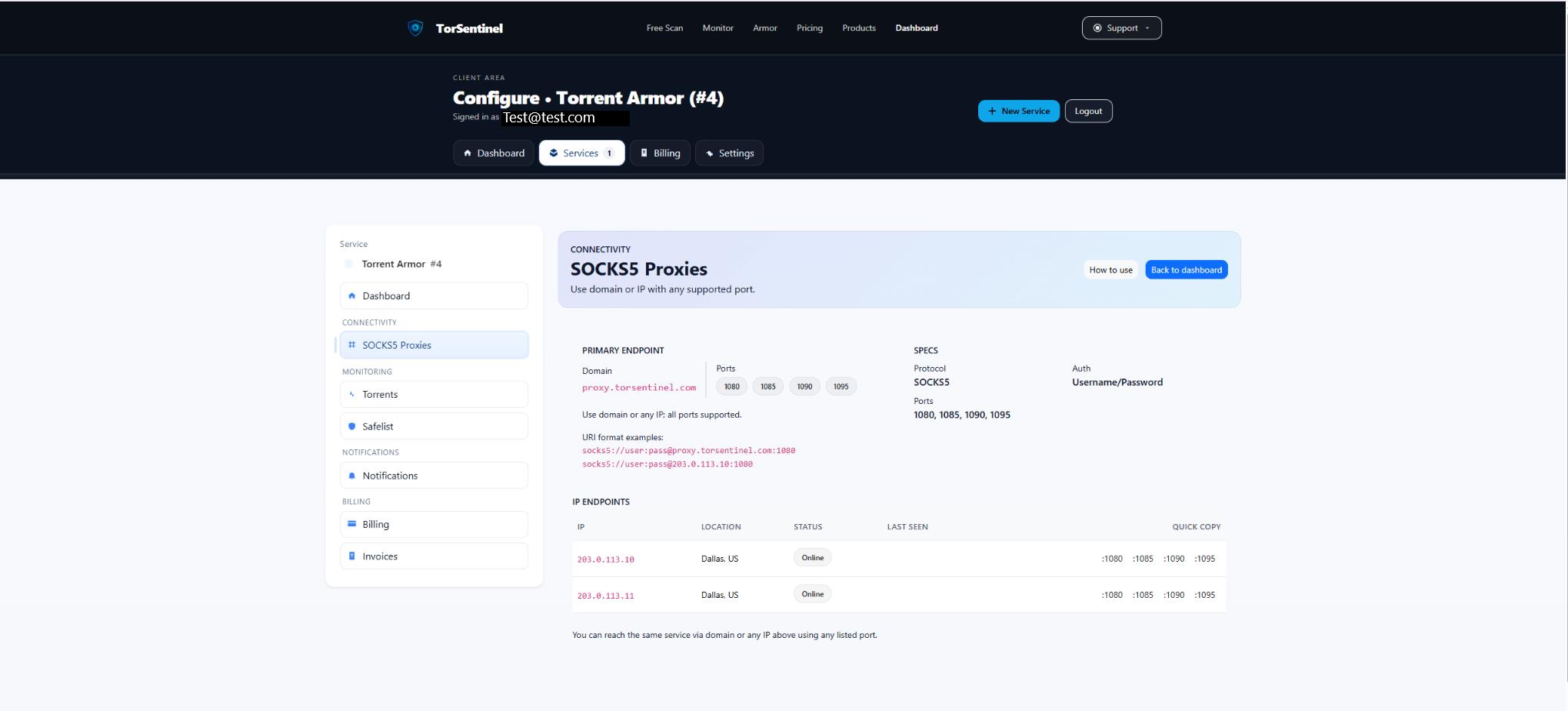This screenshot has height=711, width=1568.
Task: Select the 1085 port chip
Action: point(767,386)
